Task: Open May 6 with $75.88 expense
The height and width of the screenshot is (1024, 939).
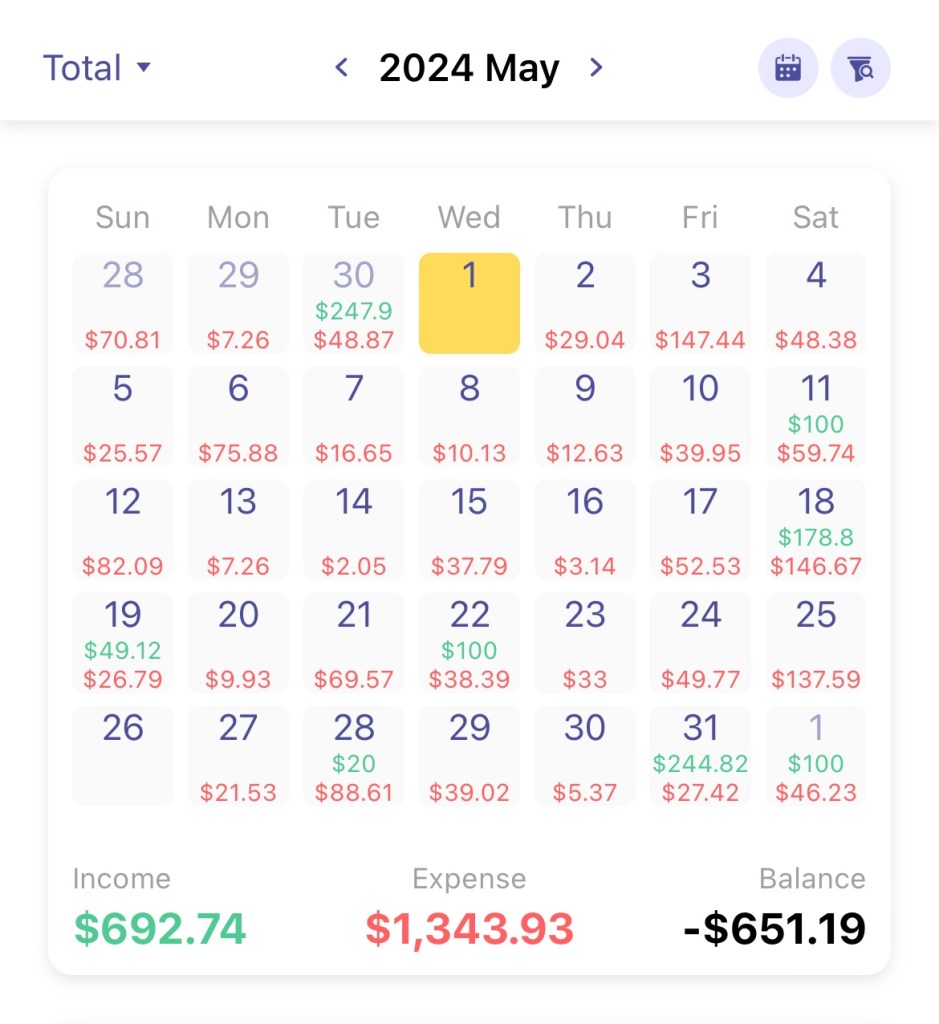Action: click(x=238, y=417)
